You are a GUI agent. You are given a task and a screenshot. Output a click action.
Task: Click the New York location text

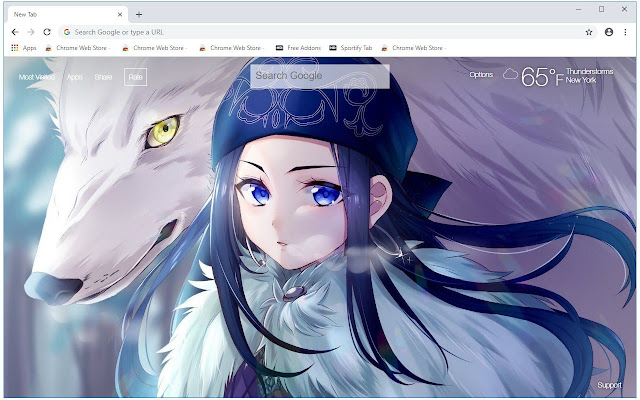click(580, 80)
